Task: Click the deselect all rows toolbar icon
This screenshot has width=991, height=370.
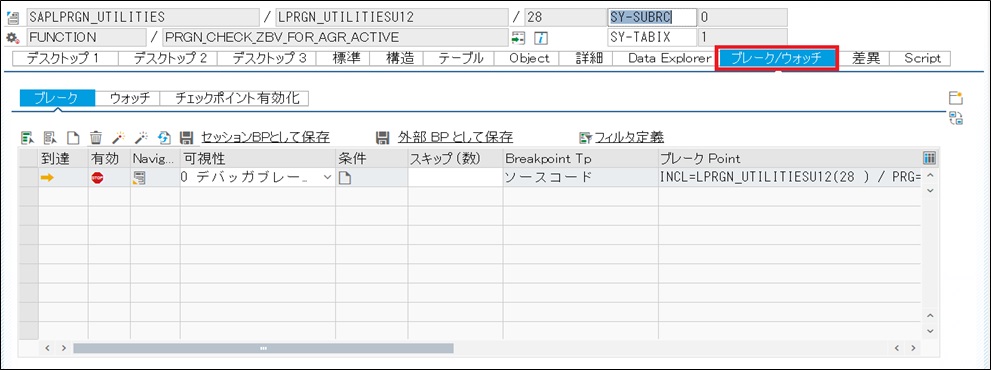Action: point(50,137)
